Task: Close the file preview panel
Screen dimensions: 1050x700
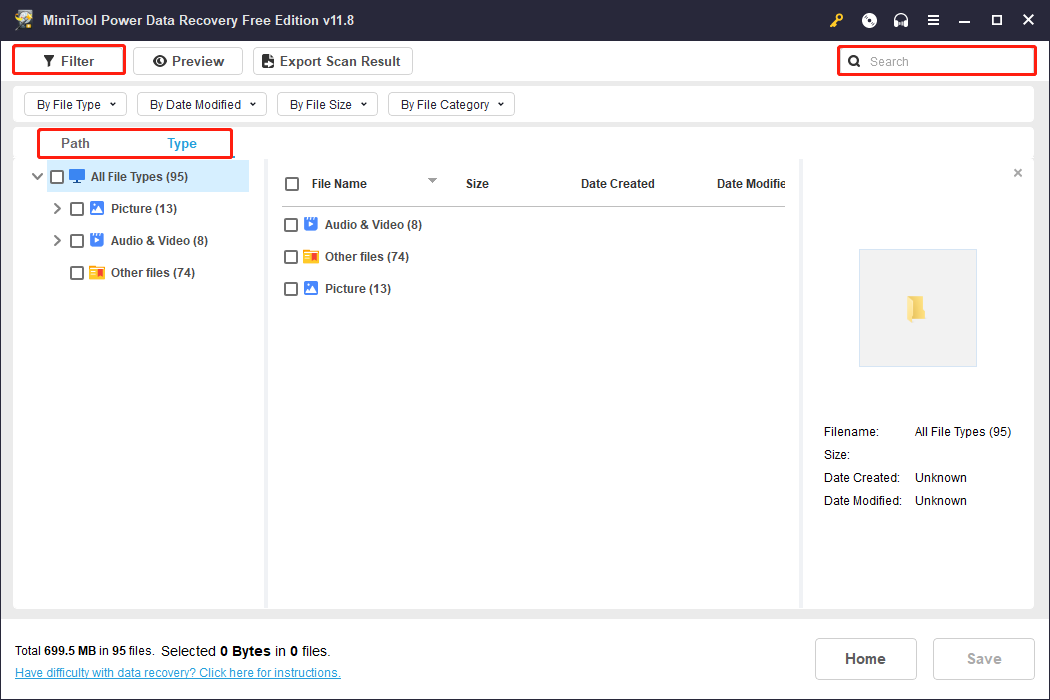Action: (1018, 172)
